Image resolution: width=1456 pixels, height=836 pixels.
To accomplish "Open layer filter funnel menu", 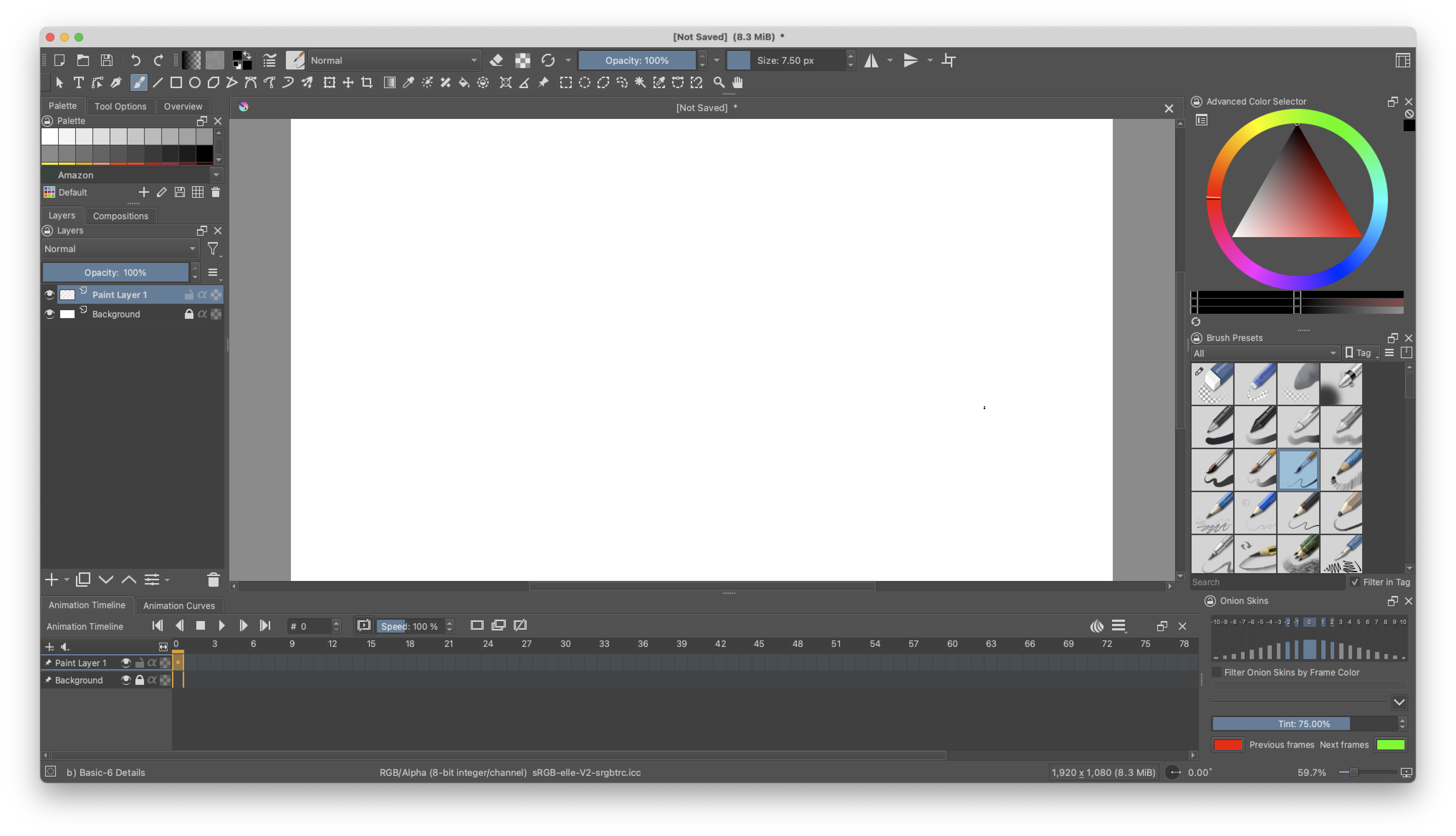I will (213, 249).
